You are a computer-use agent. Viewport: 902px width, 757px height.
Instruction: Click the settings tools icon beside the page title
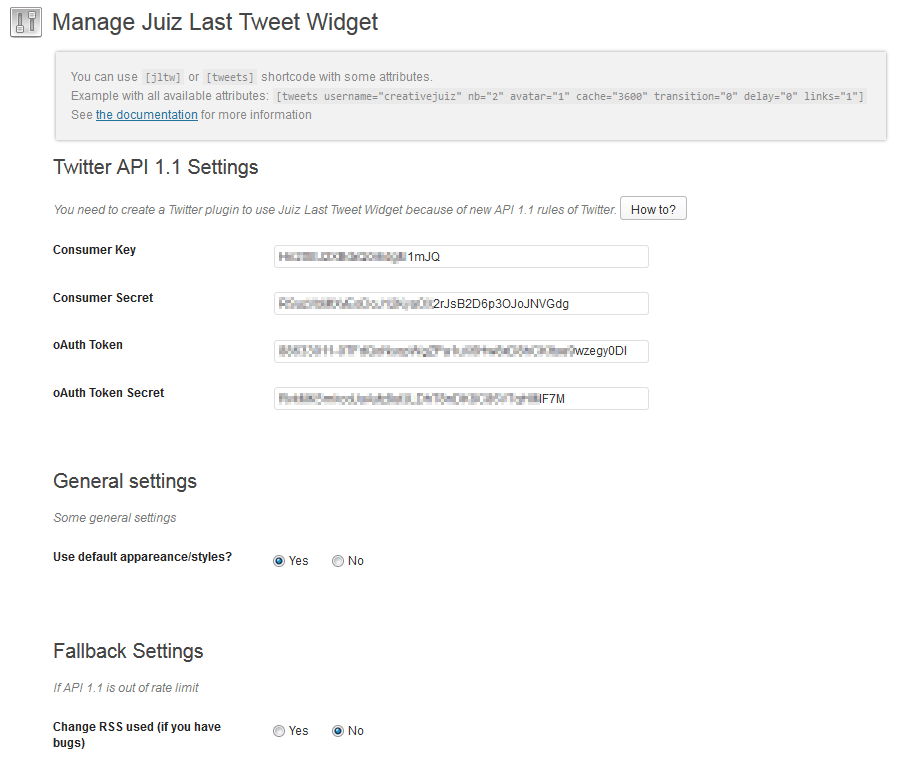click(26, 22)
